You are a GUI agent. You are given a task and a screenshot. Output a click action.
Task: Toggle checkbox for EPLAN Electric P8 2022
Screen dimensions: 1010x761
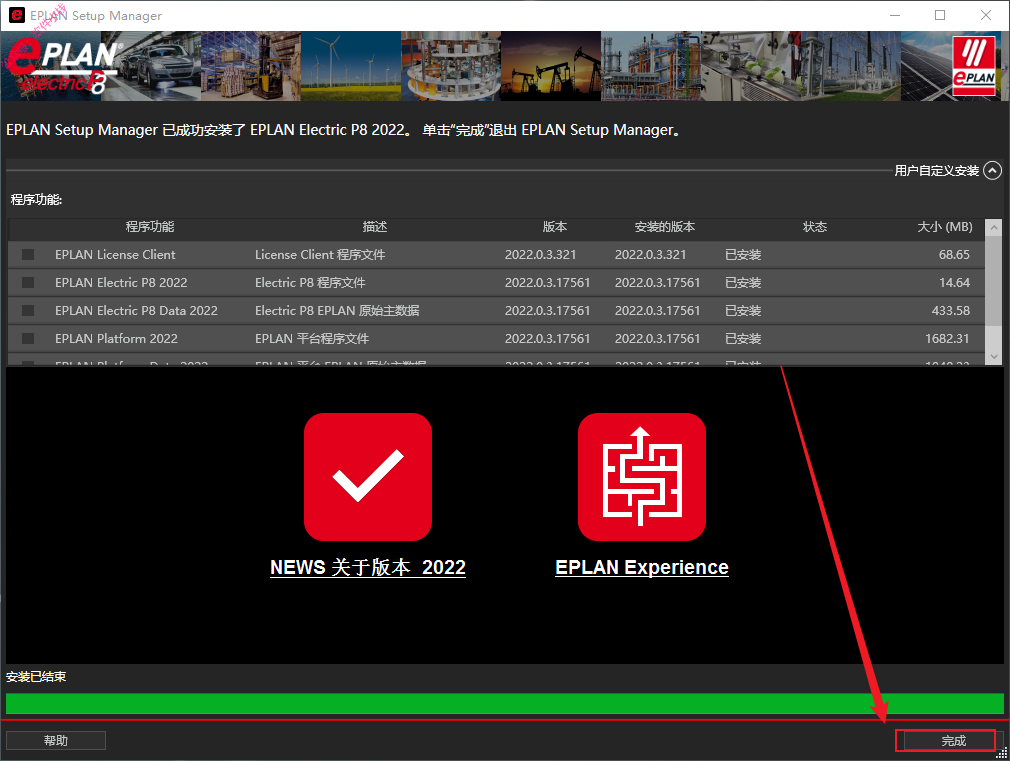[28, 282]
